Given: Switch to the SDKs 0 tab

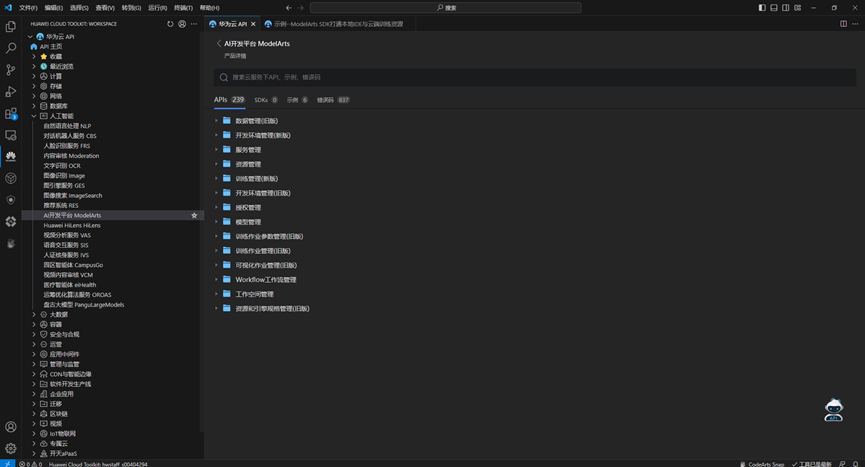Looking at the screenshot, I should tap(266, 100).
